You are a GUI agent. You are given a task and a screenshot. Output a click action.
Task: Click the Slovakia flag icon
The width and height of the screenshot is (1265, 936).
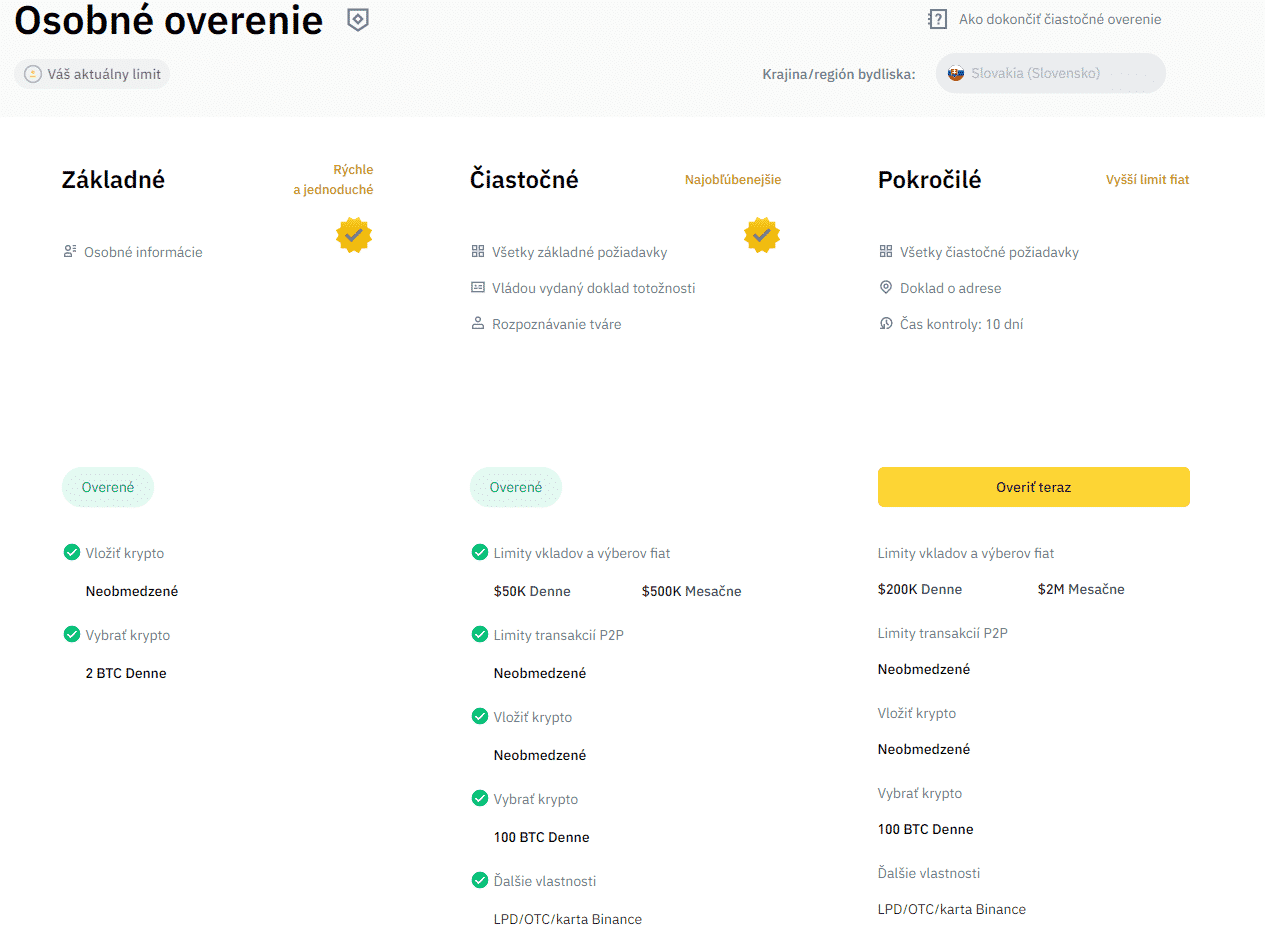pos(956,73)
